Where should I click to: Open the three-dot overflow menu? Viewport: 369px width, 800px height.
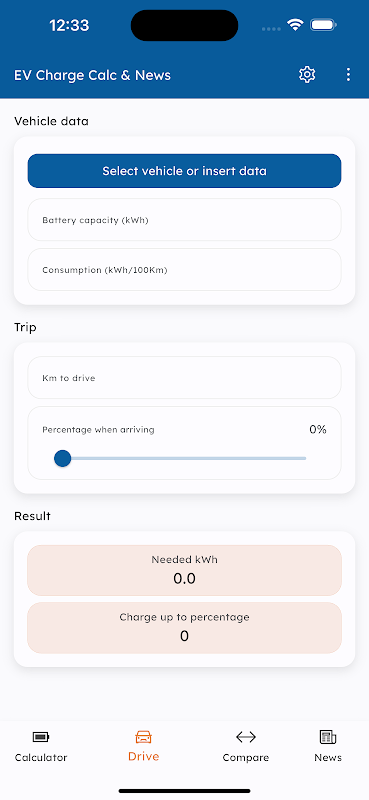coord(348,74)
